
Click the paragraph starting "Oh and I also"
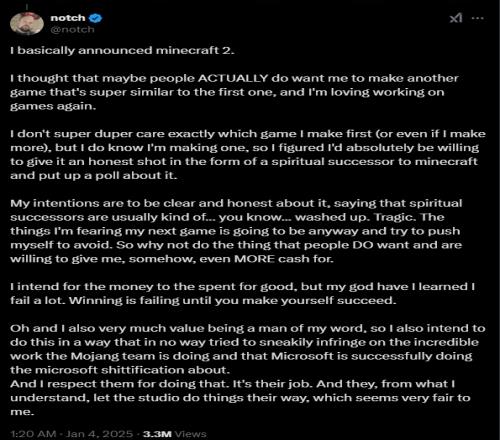coord(248,349)
